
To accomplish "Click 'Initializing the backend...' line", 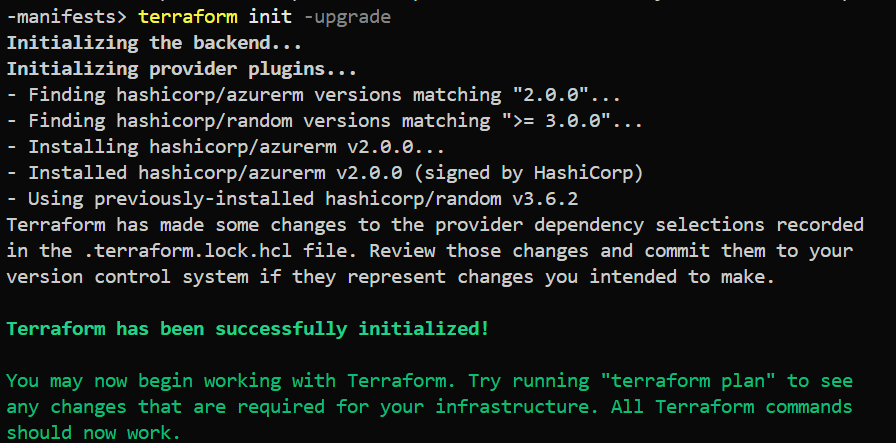I will point(154,43).
